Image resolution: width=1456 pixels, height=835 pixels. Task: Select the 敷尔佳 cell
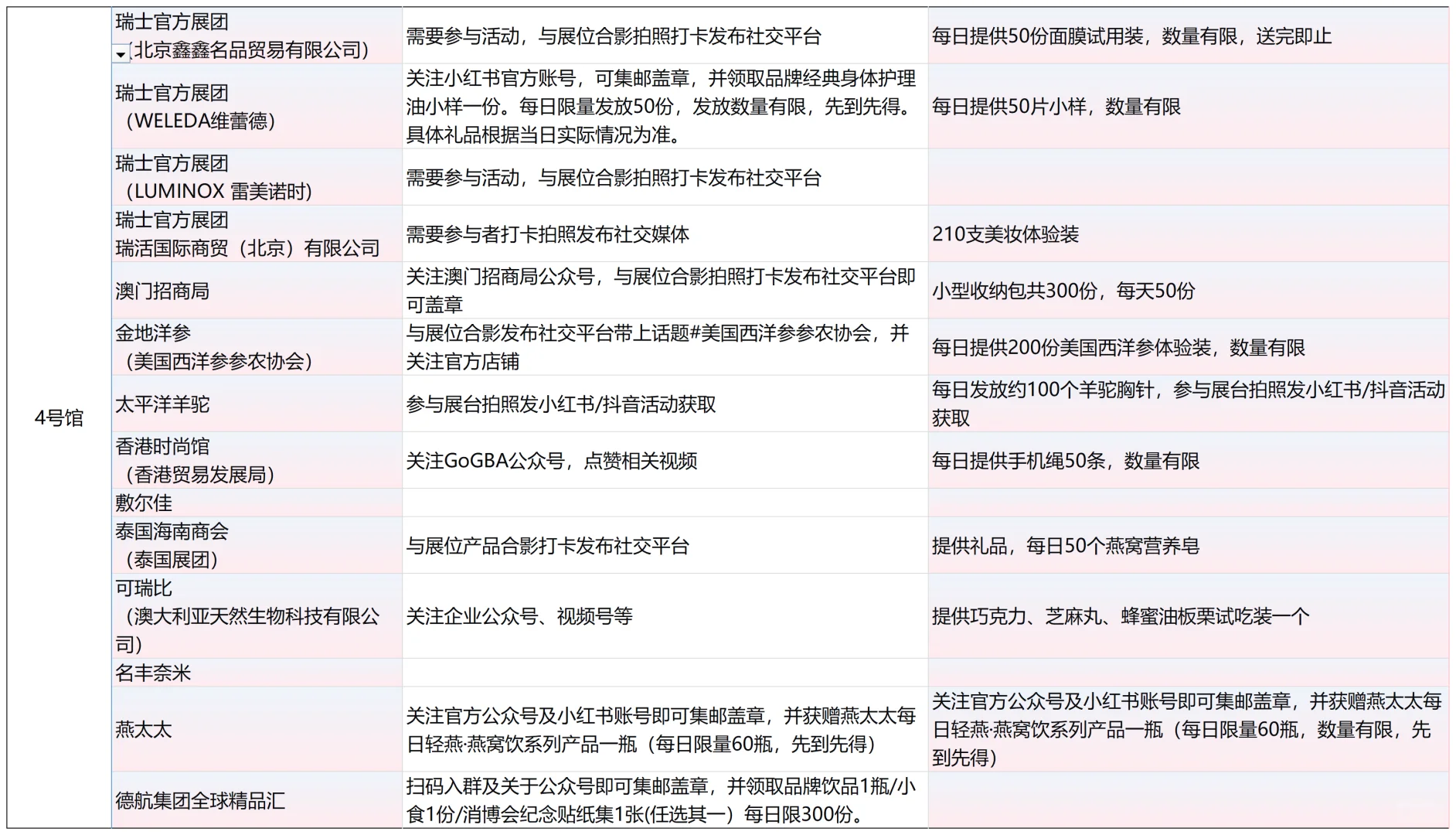click(257, 503)
